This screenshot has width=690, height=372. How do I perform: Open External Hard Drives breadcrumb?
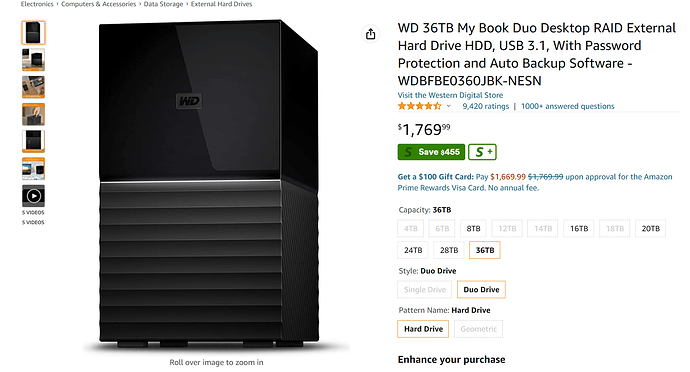(x=221, y=4)
